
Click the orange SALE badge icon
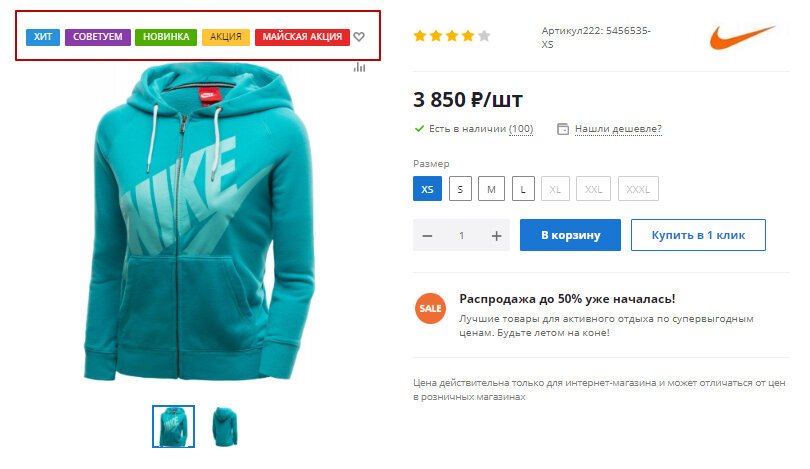click(x=430, y=308)
